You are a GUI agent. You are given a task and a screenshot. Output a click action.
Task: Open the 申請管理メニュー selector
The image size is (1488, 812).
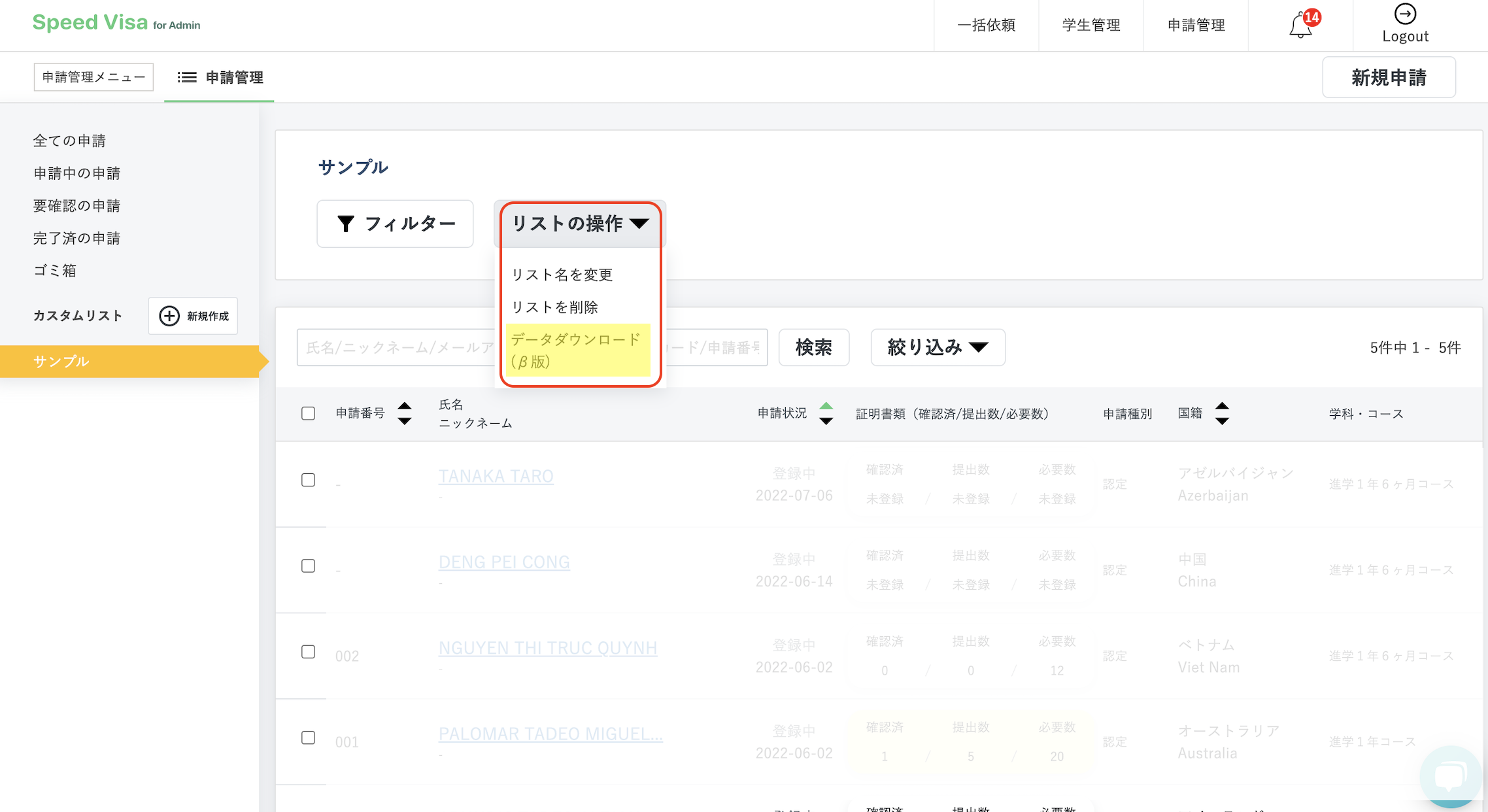pyautogui.click(x=93, y=77)
